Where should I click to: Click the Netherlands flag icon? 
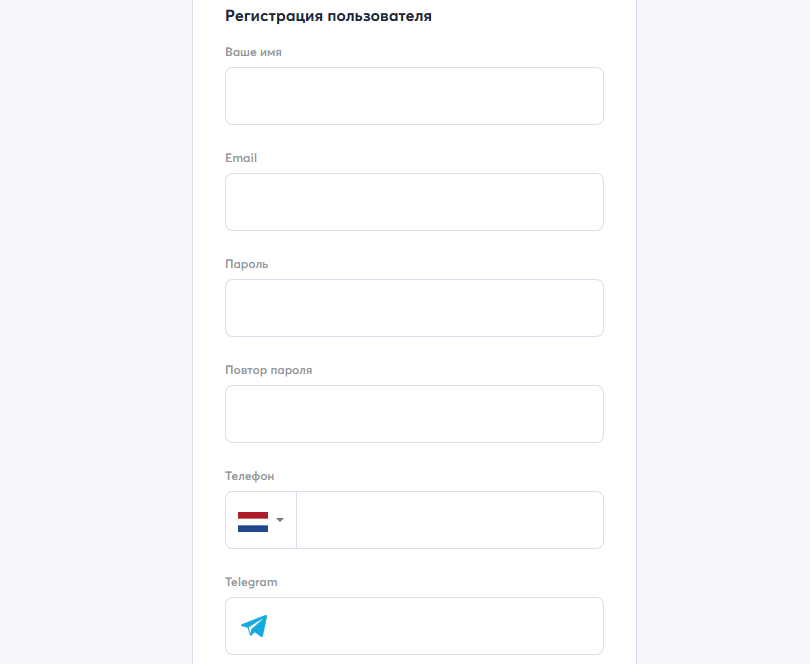pos(252,521)
